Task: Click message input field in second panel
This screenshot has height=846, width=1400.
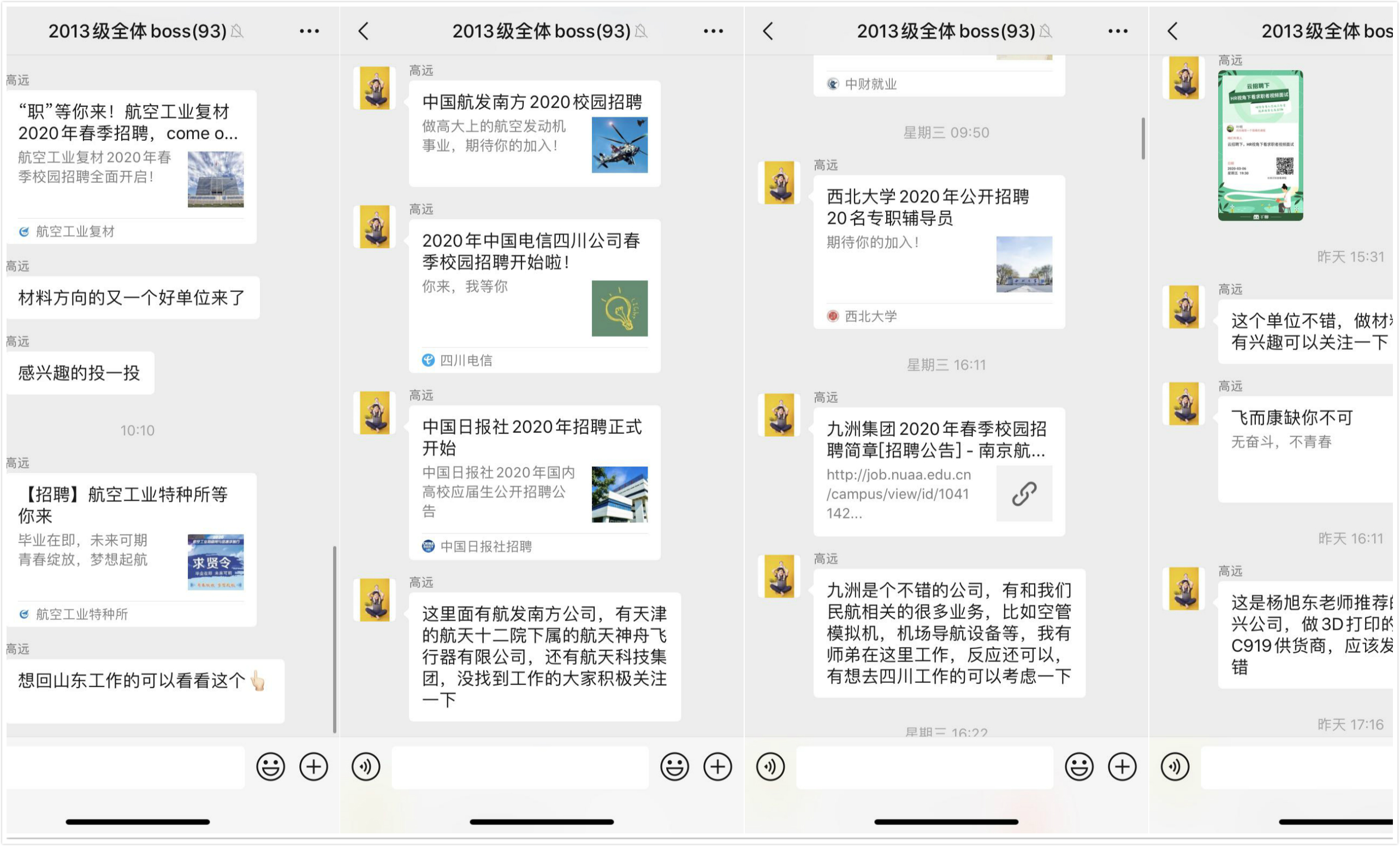Action: (x=520, y=767)
